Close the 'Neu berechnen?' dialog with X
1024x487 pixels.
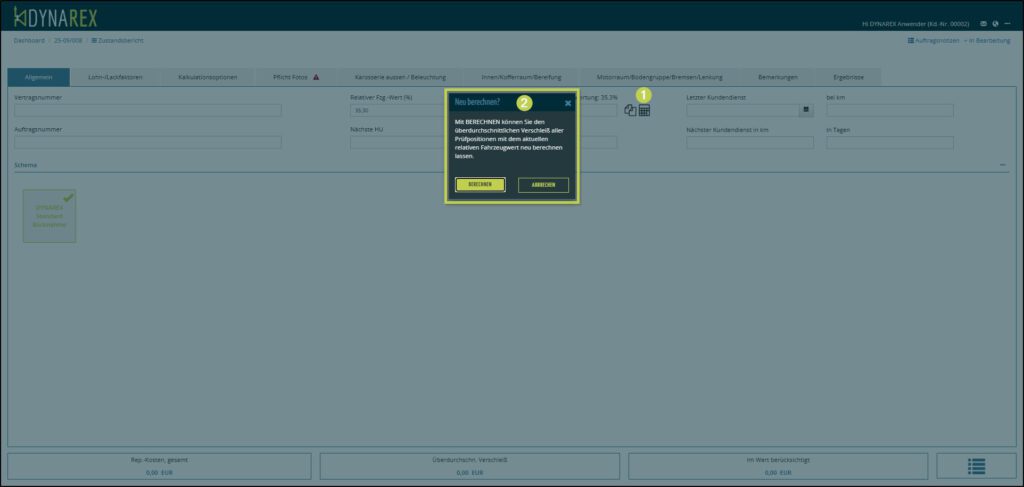pos(568,102)
